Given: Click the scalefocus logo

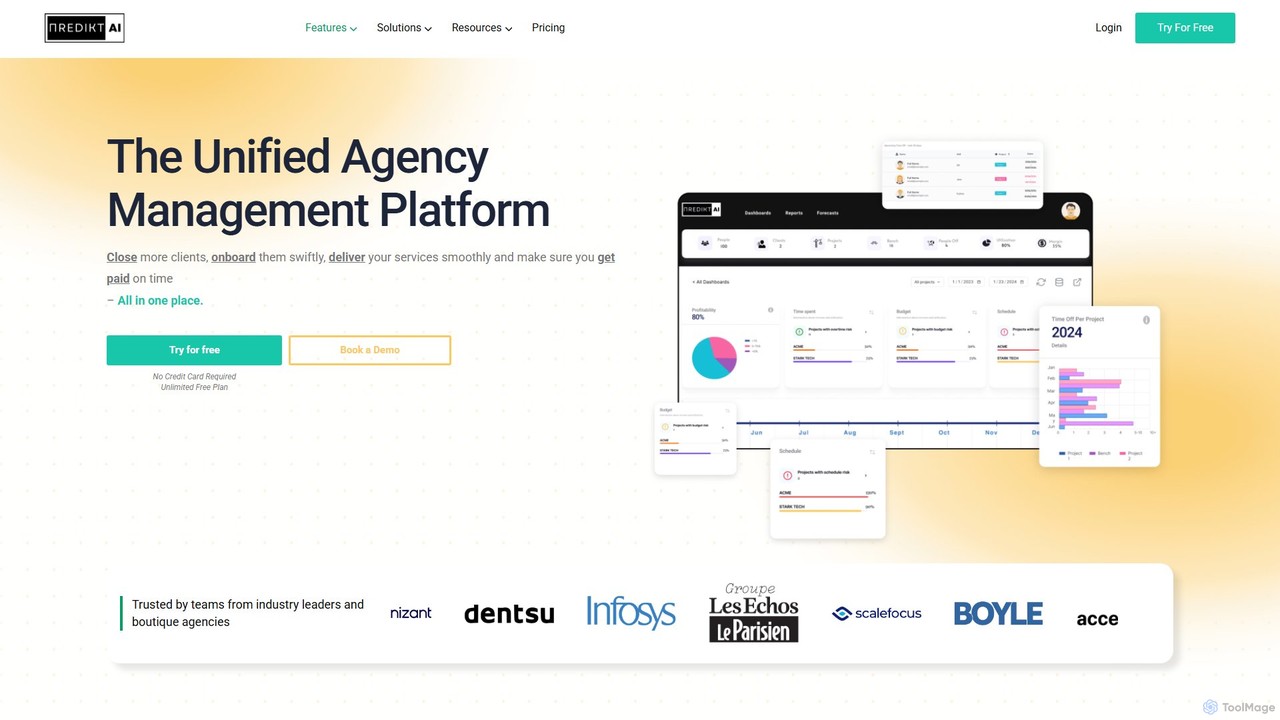Looking at the screenshot, I should (x=877, y=613).
